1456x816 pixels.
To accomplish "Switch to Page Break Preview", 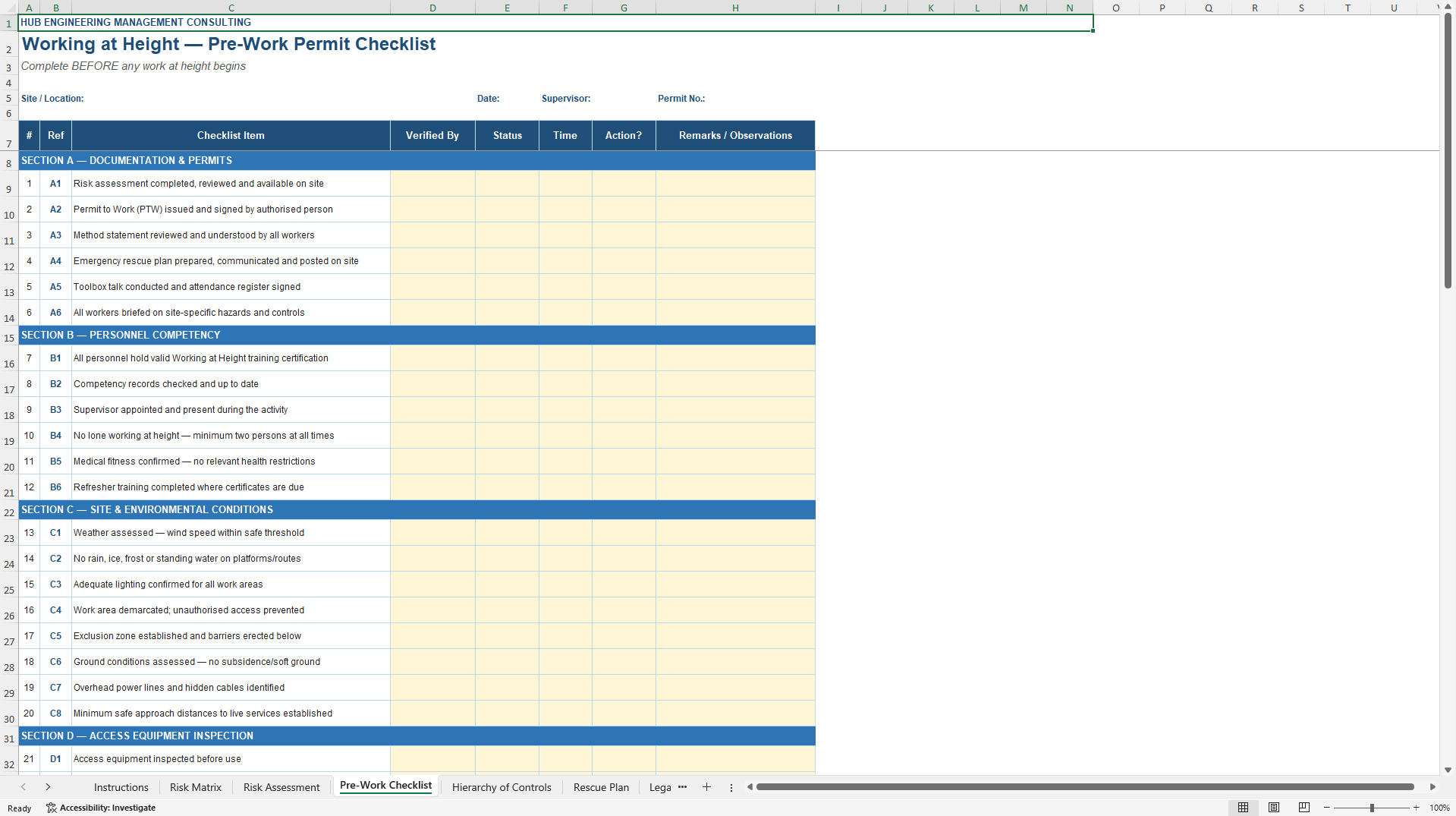I will (x=1304, y=808).
